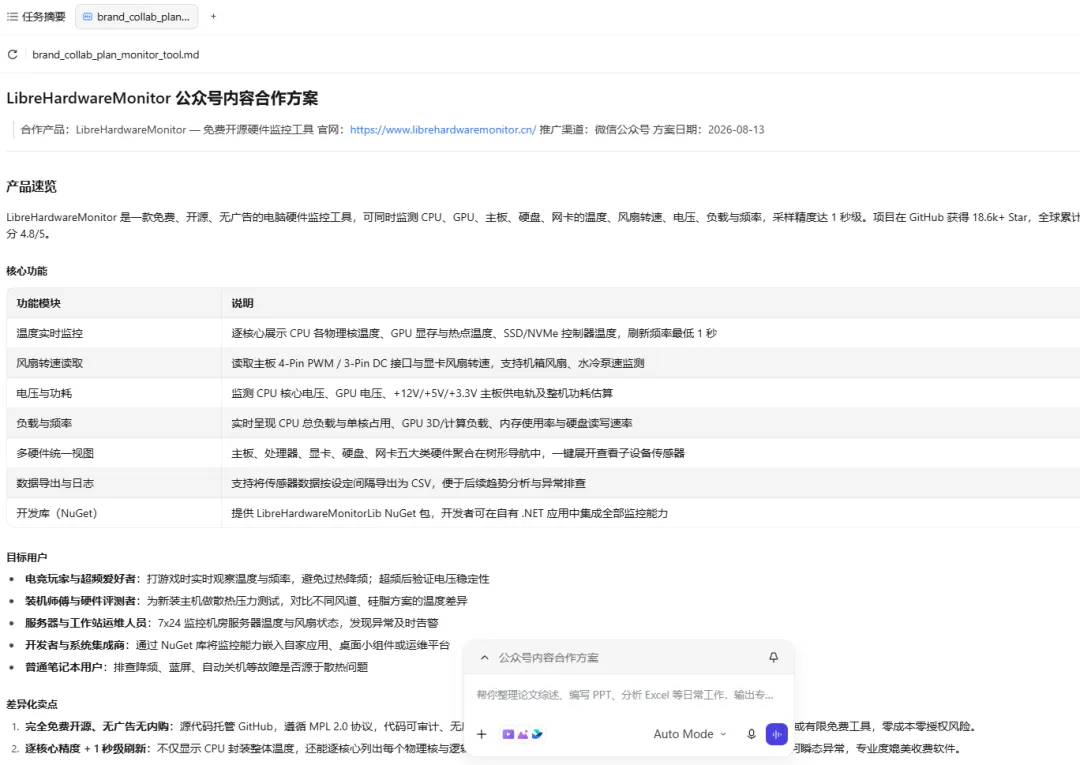Click the document title LibreHardwareMonitor 公众号内容合作方案
The height and width of the screenshot is (765, 1080).
point(162,98)
